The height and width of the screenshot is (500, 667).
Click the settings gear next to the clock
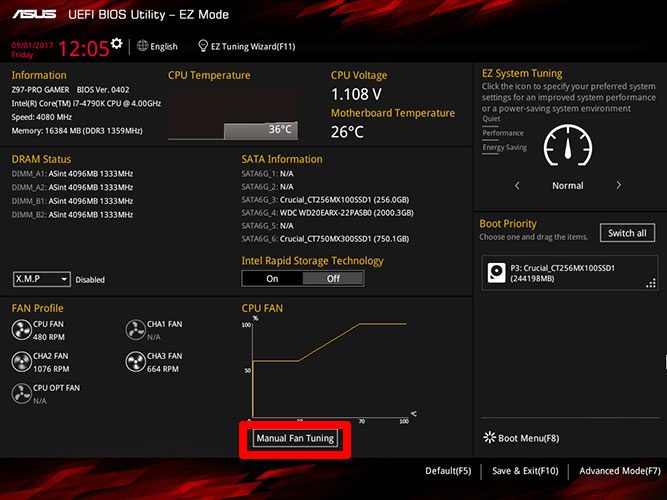pos(117,43)
